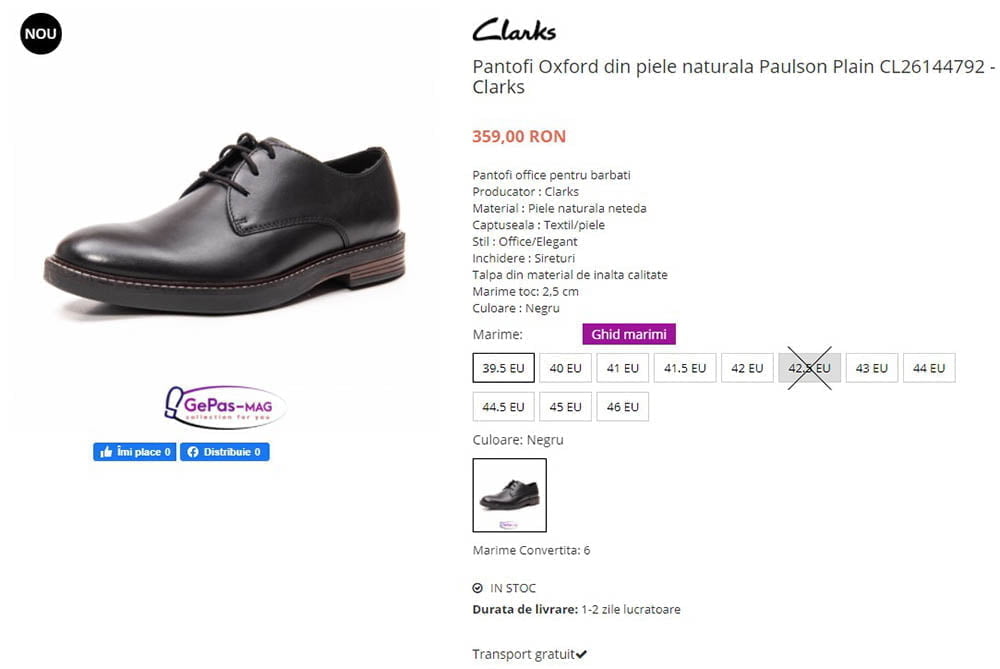Click the NOU badge icon
The height and width of the screenshot is (669, 1000).
pos(41,34)
